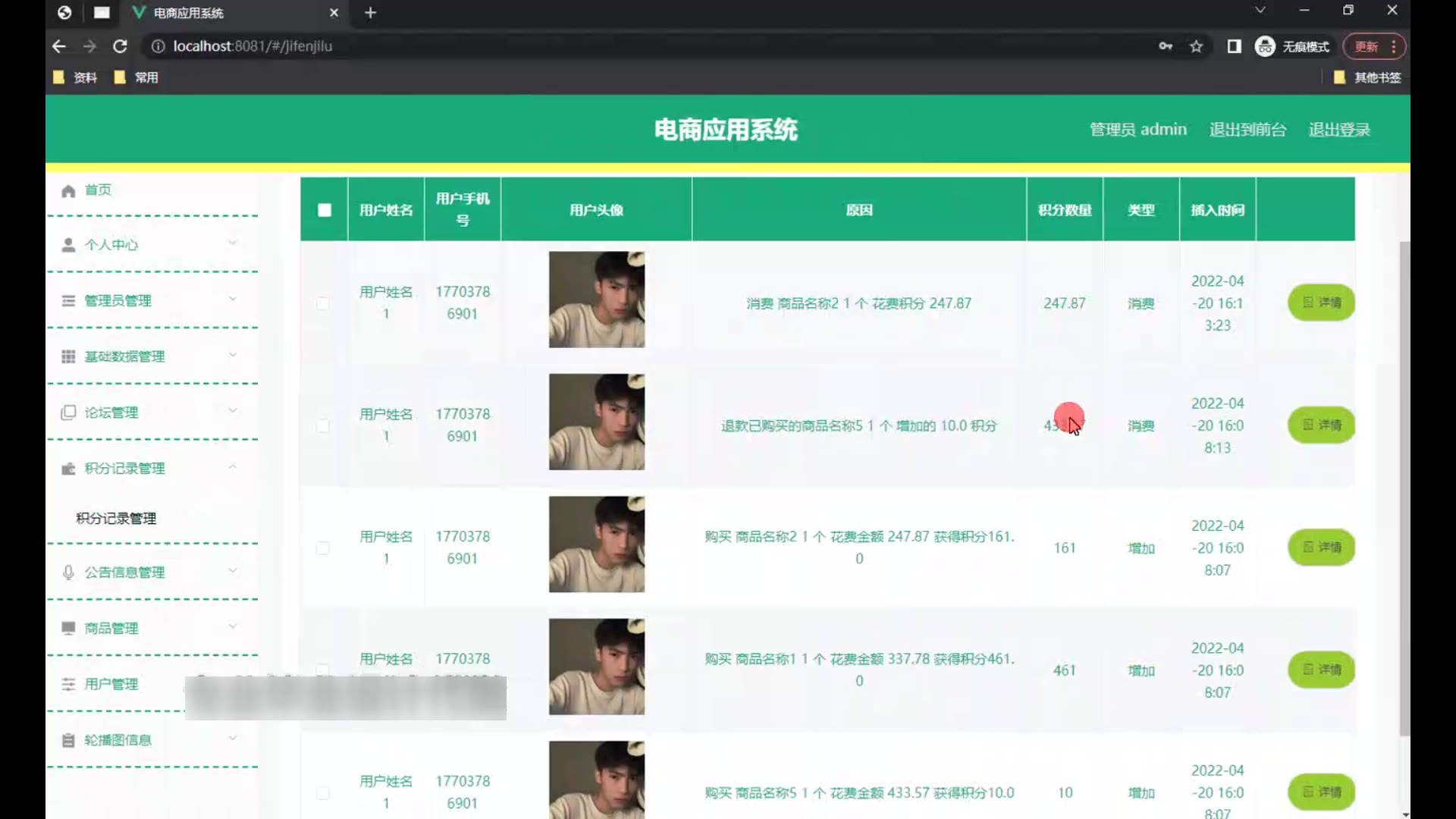Bookmark this page with the star icon
Viewport: 1456px width, 819px height.
(x=1196, y=46)
